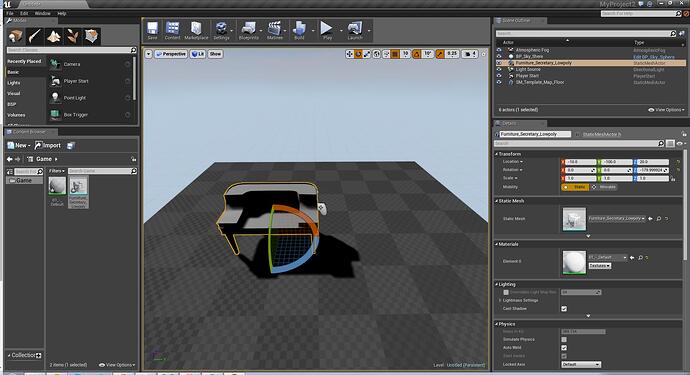The width and height of the screenshot is (690, 375).
Task: Select the Paint mode brush icon
Action: 34,37
